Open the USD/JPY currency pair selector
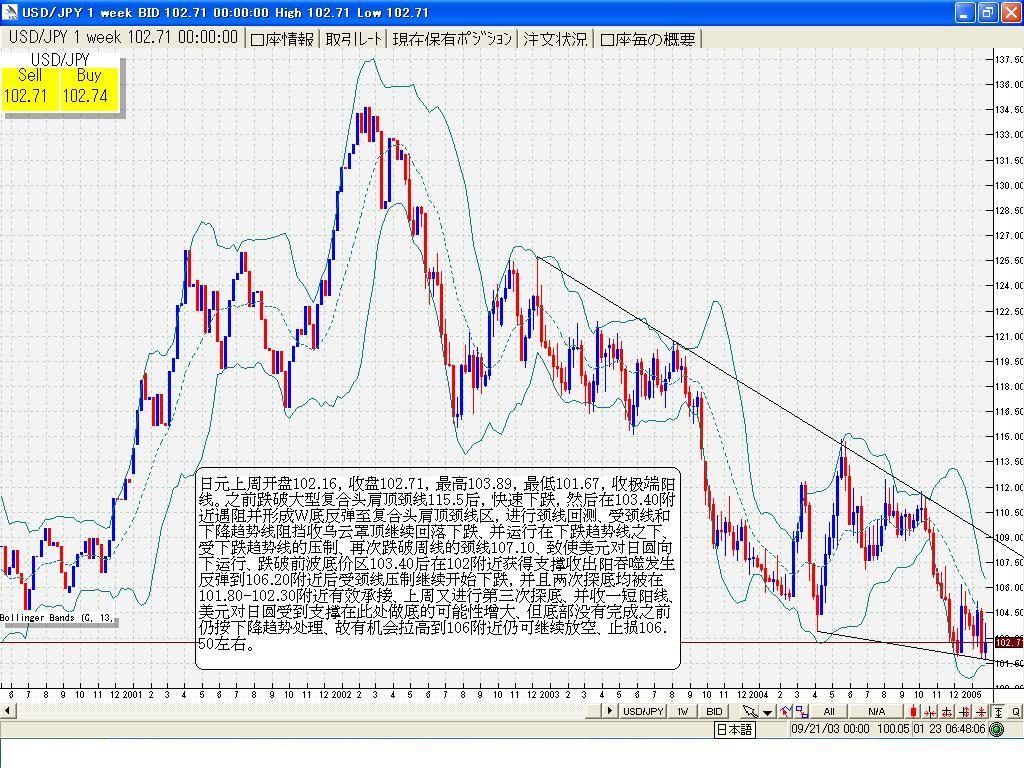 click(643, 711)
